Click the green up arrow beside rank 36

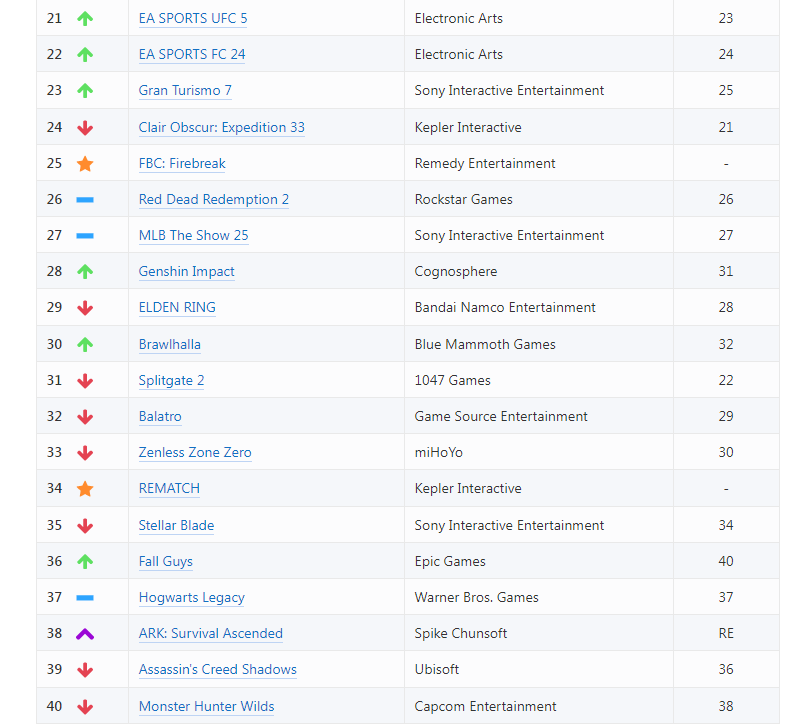pyautogui.click(x=85, y=562)
